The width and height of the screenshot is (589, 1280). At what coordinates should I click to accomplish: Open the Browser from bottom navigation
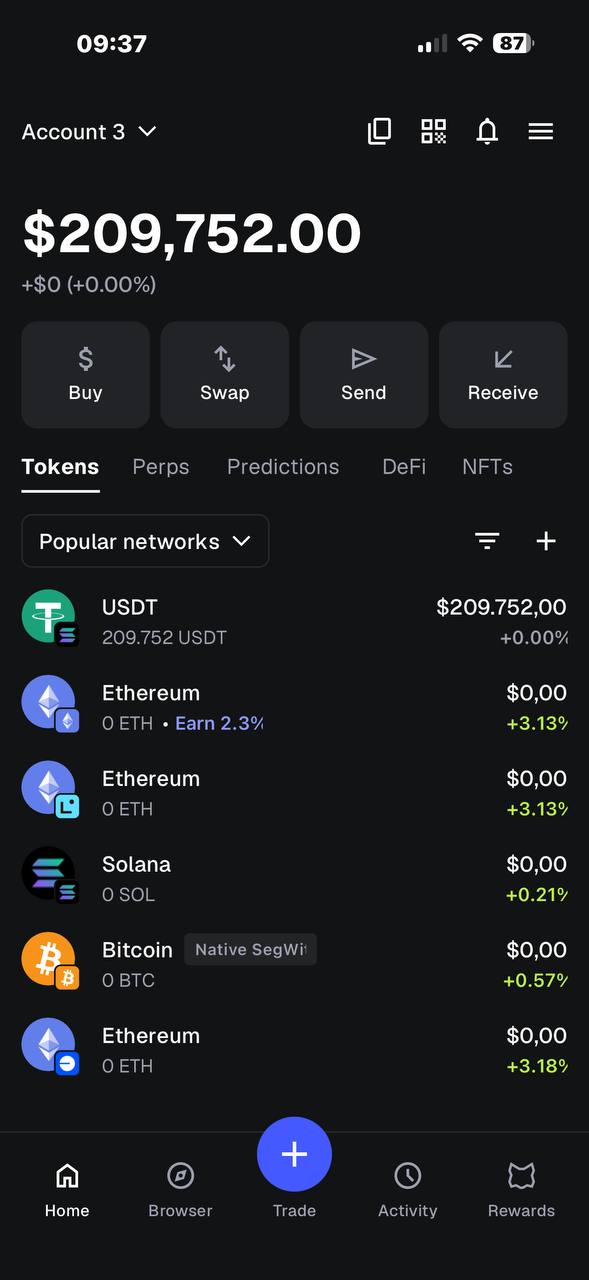pos(180,1188)
